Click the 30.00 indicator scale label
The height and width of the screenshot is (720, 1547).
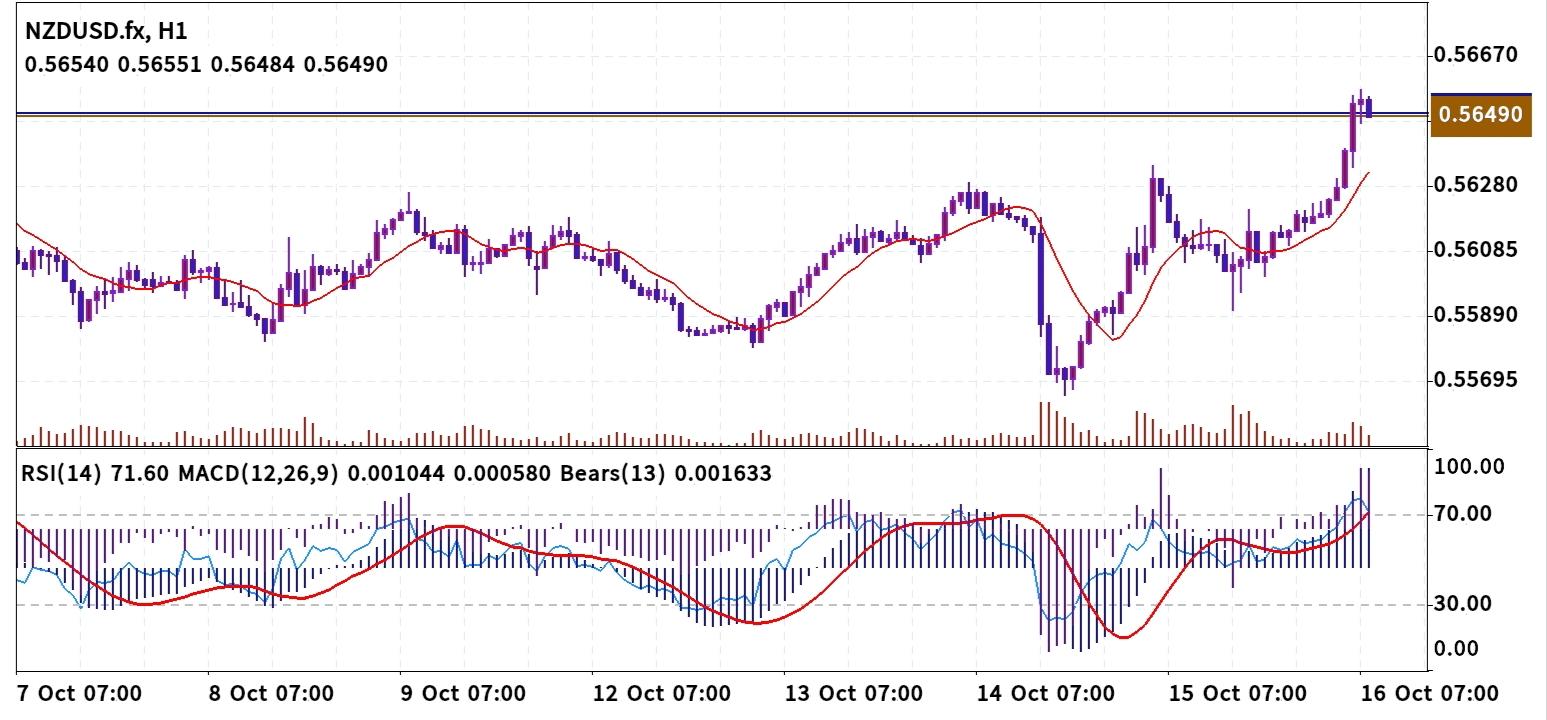point(1464,604)
